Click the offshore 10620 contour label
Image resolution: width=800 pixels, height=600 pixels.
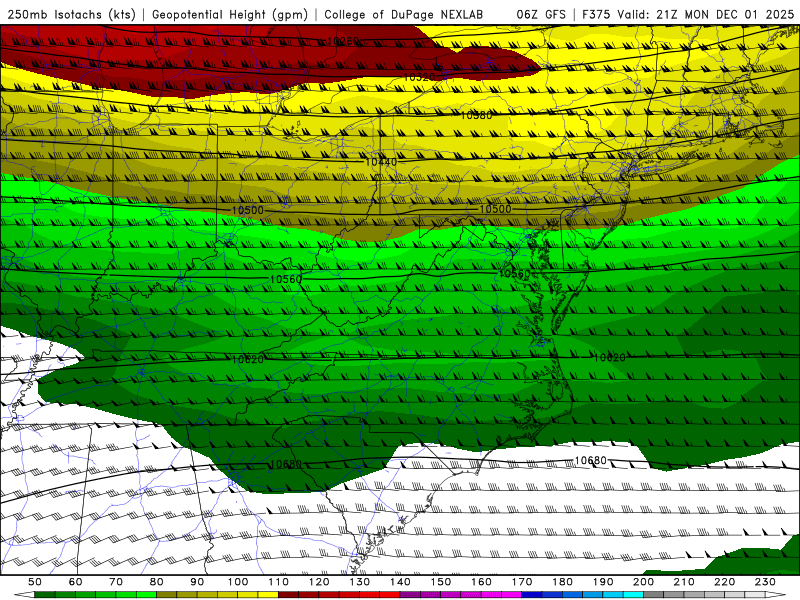pos(609,357)
